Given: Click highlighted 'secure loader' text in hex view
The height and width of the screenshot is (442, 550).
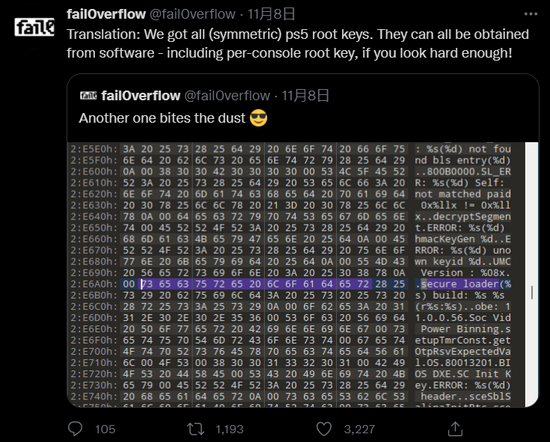Looking at the screenshot, I should [460, 284].
